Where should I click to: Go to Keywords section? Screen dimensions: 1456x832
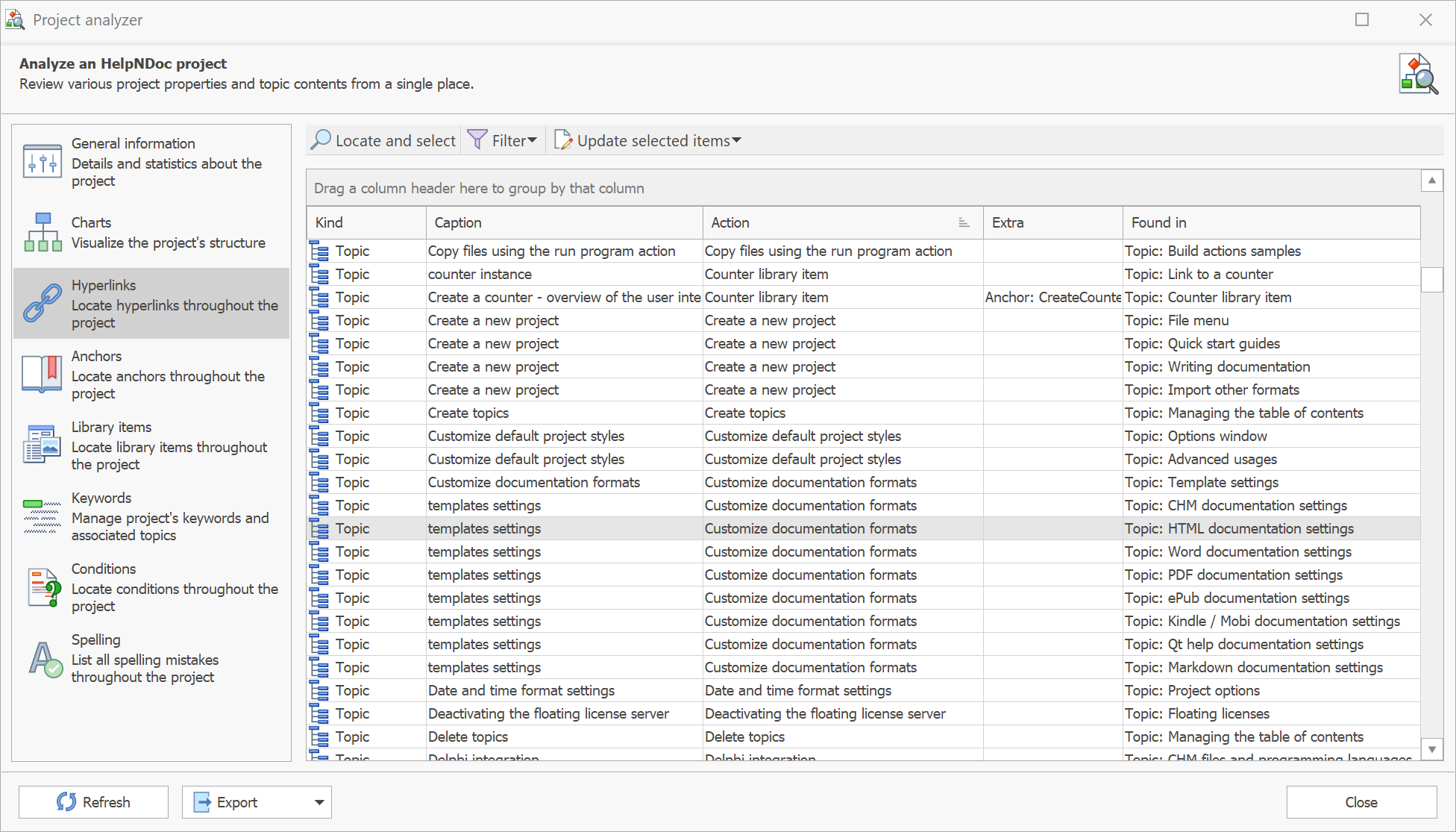pos(151,516)
